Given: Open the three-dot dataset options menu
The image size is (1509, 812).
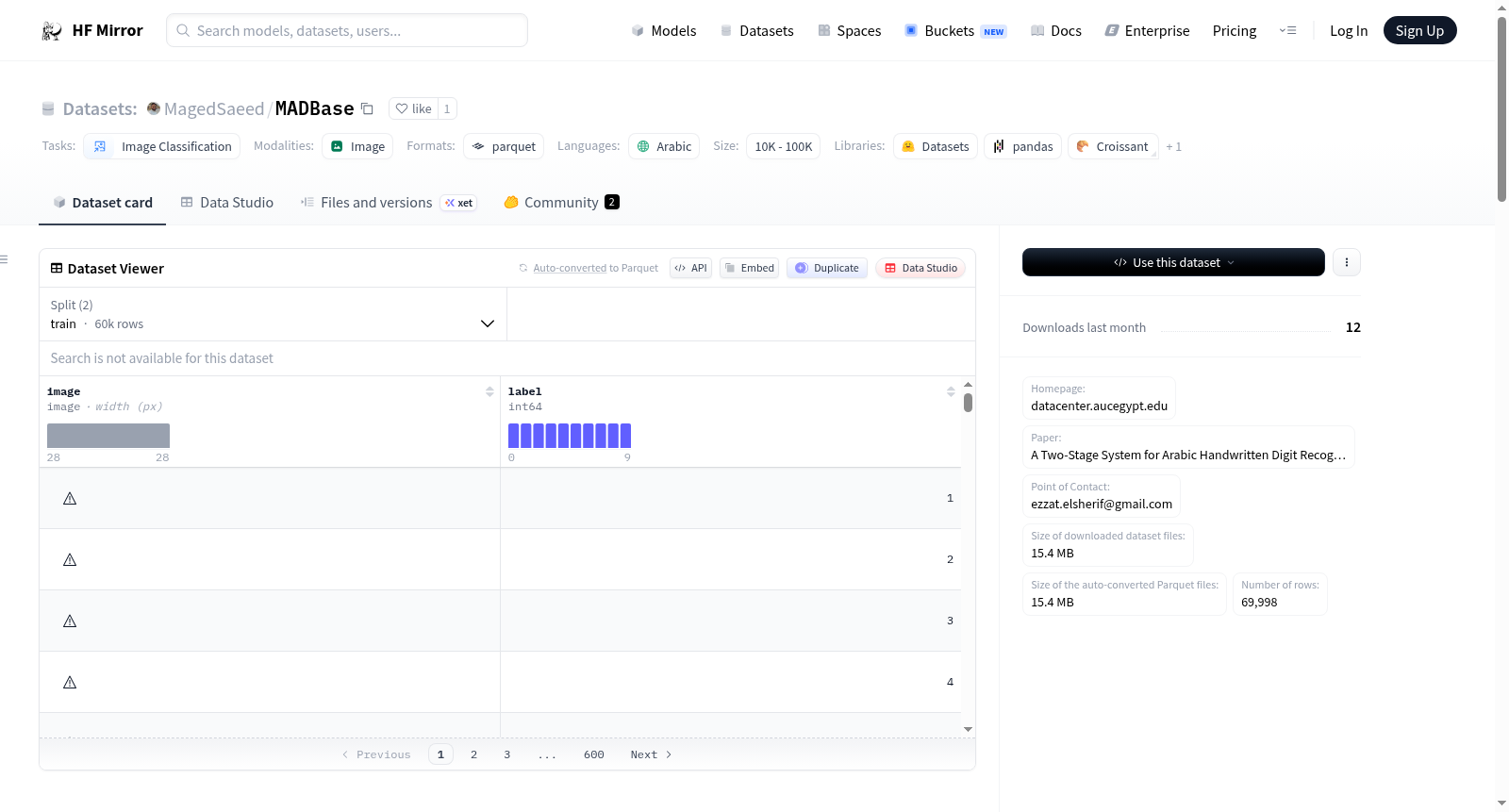Looking at the screenshot, I should pyautogui.click(x=1347, y=262).
